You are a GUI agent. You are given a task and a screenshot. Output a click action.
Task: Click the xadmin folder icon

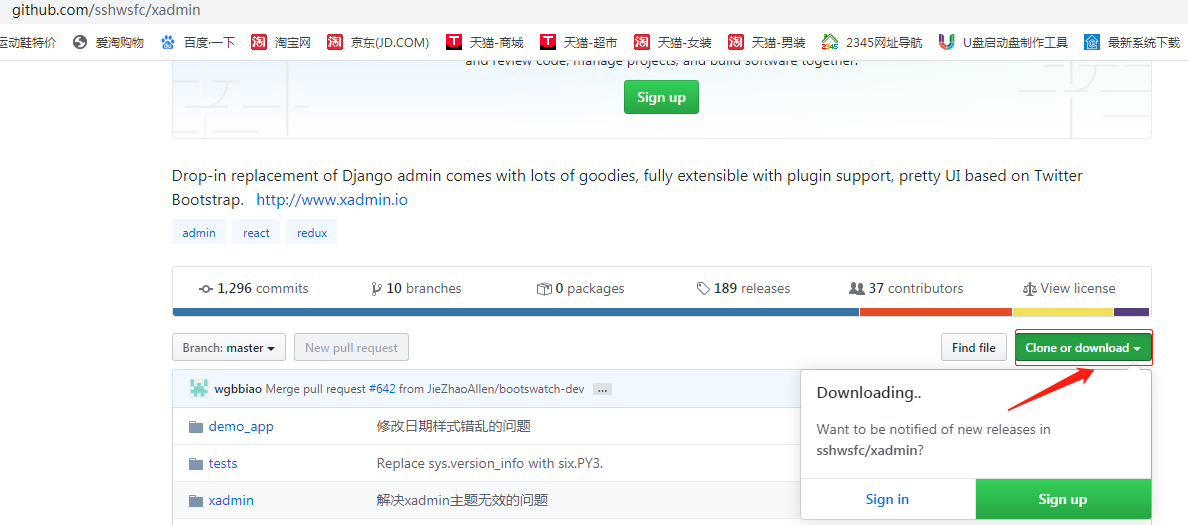point(196,501)
